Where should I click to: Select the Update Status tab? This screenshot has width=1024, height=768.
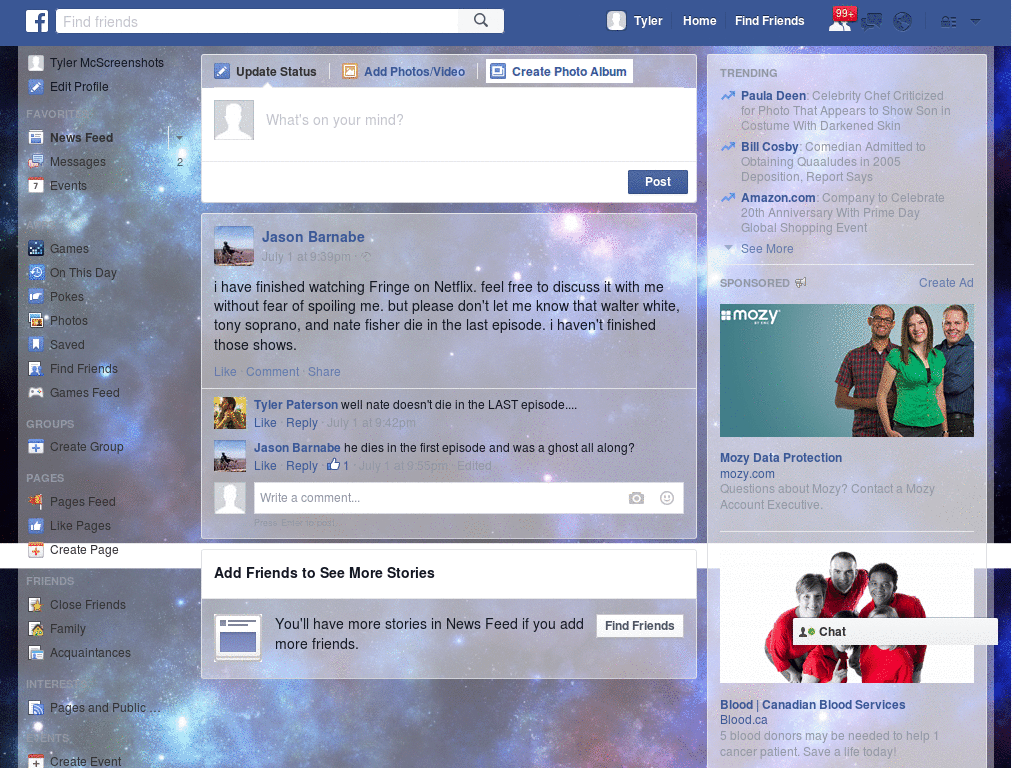click(265, 71)
